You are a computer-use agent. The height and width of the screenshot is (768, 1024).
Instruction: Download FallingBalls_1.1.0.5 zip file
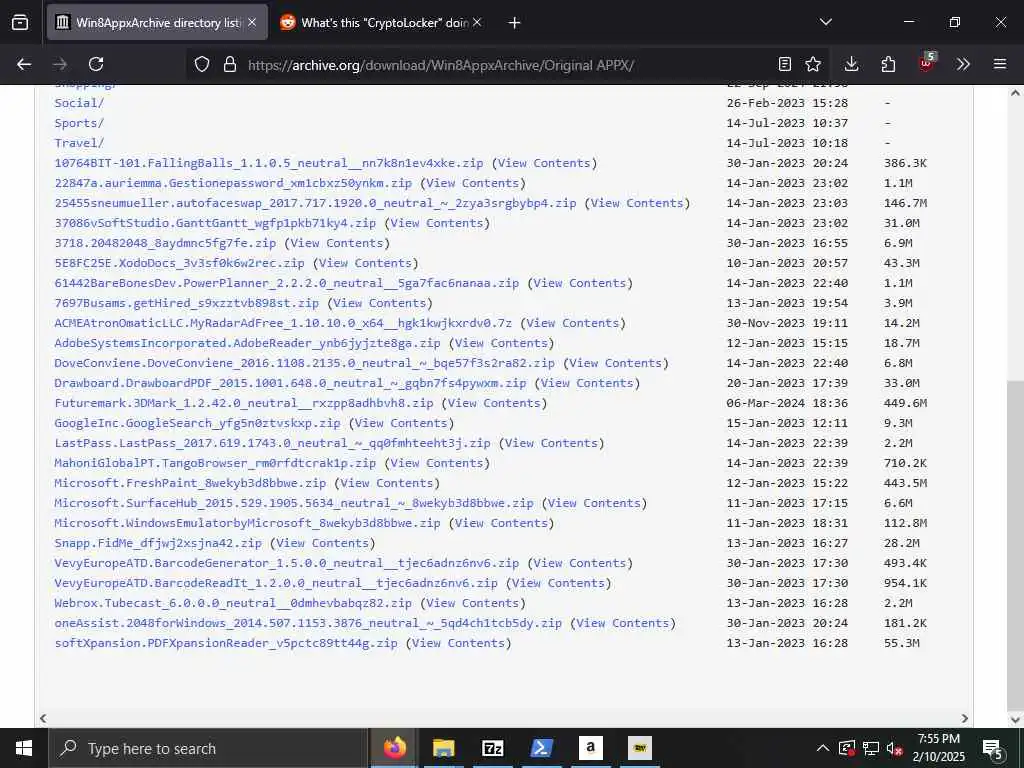[268, 163]
